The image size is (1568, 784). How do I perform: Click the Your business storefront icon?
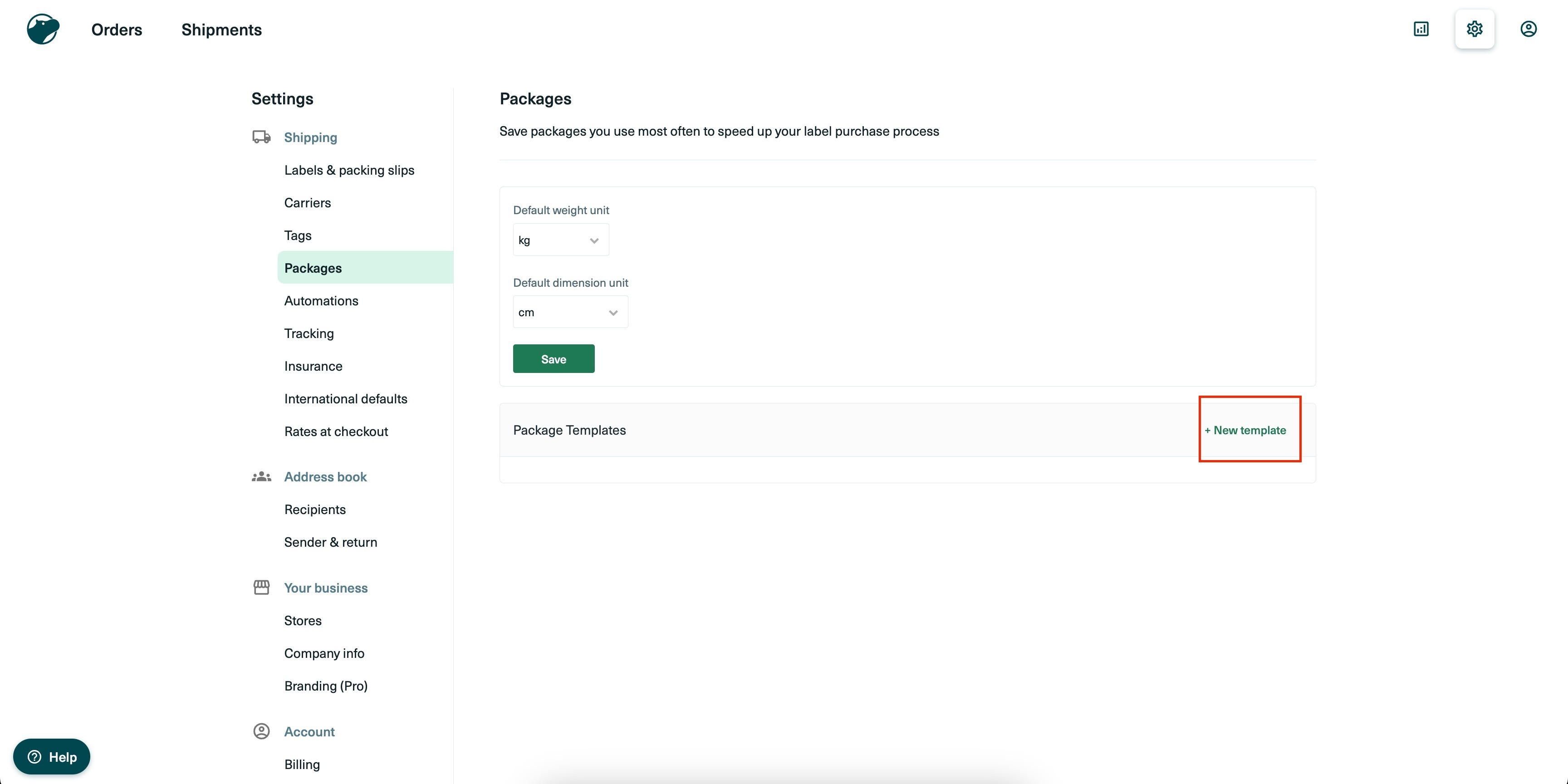tap(261, 588)
